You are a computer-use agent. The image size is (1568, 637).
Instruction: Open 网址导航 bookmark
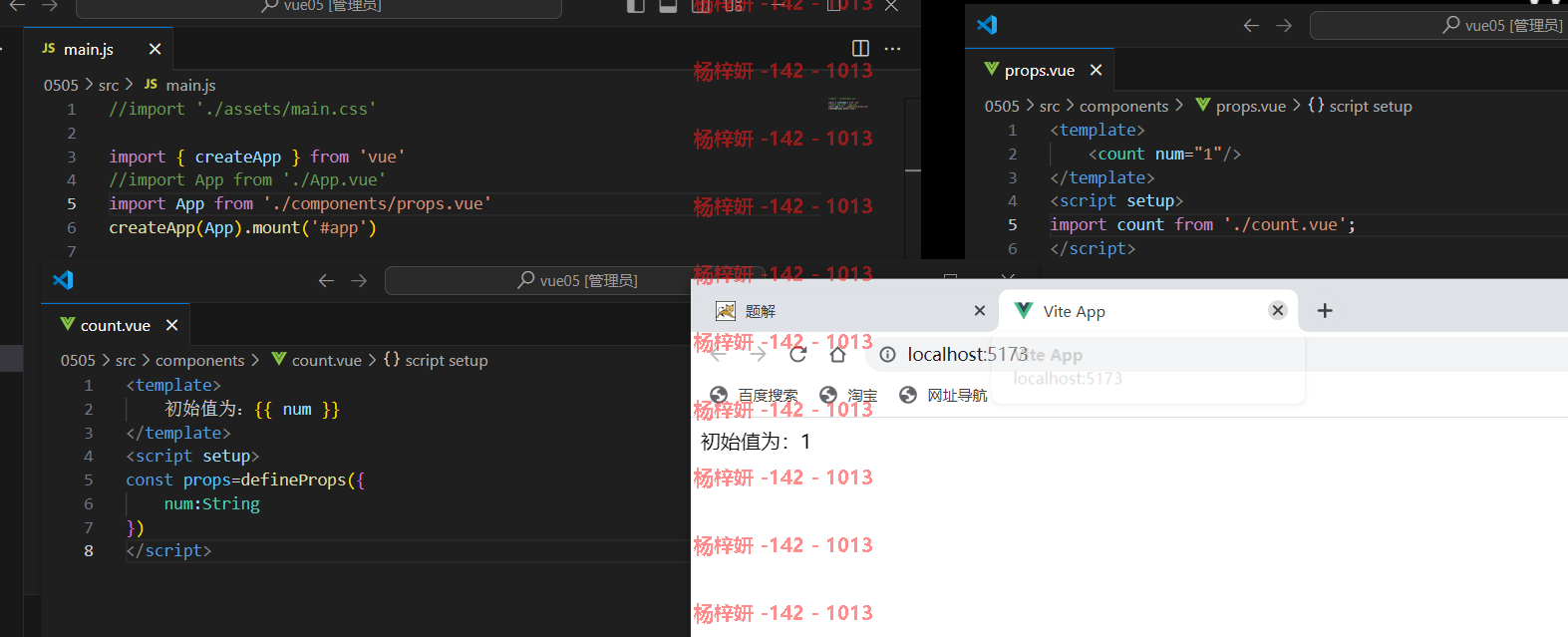(x=943, y=395)
